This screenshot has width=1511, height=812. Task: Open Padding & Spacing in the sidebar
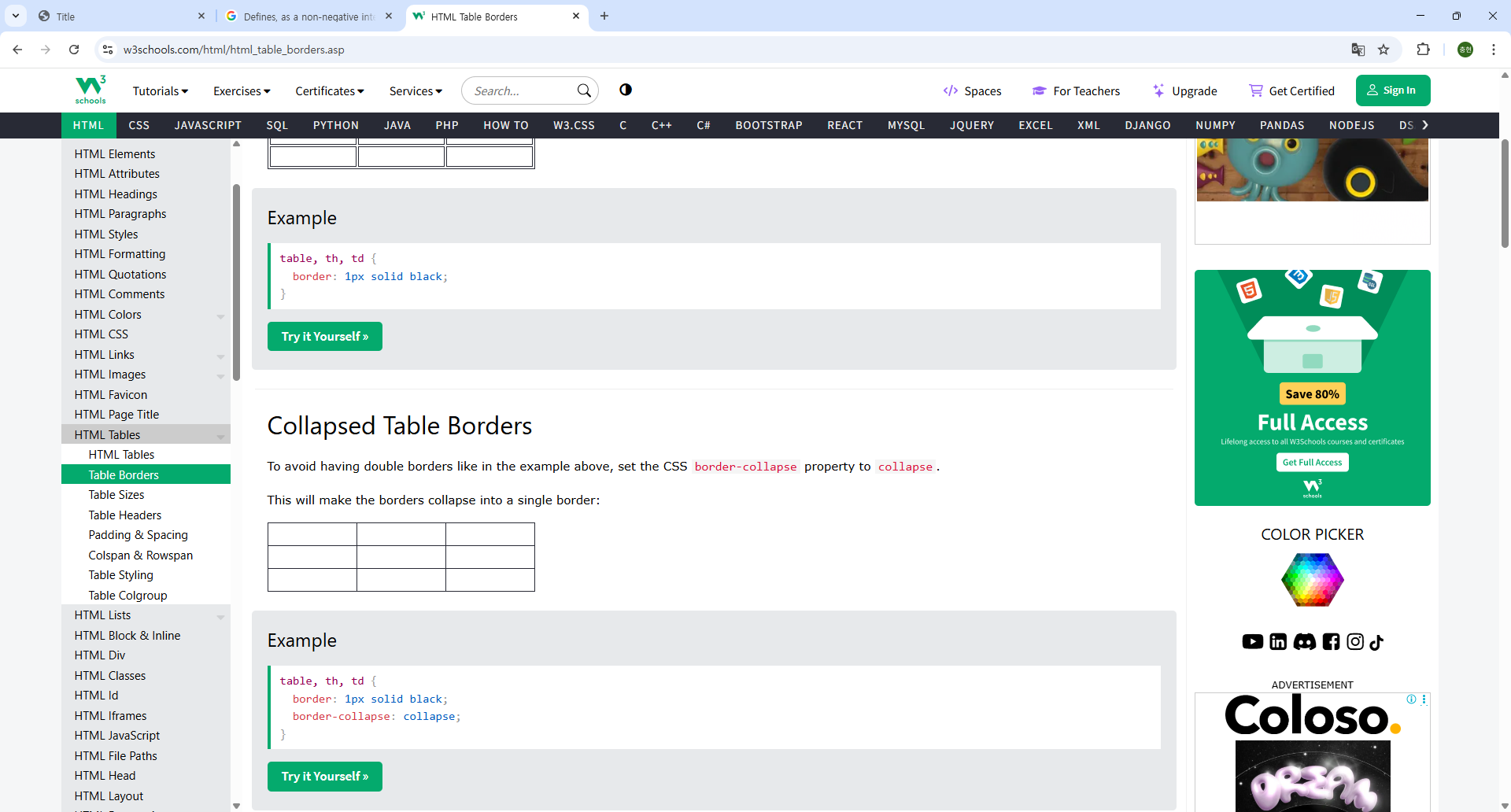(139, 535)
